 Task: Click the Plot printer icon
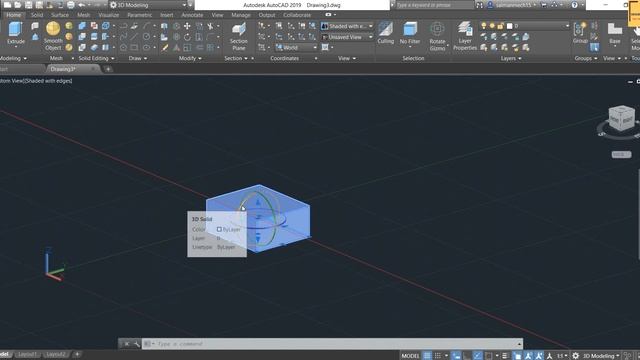(x=71, y=5)
